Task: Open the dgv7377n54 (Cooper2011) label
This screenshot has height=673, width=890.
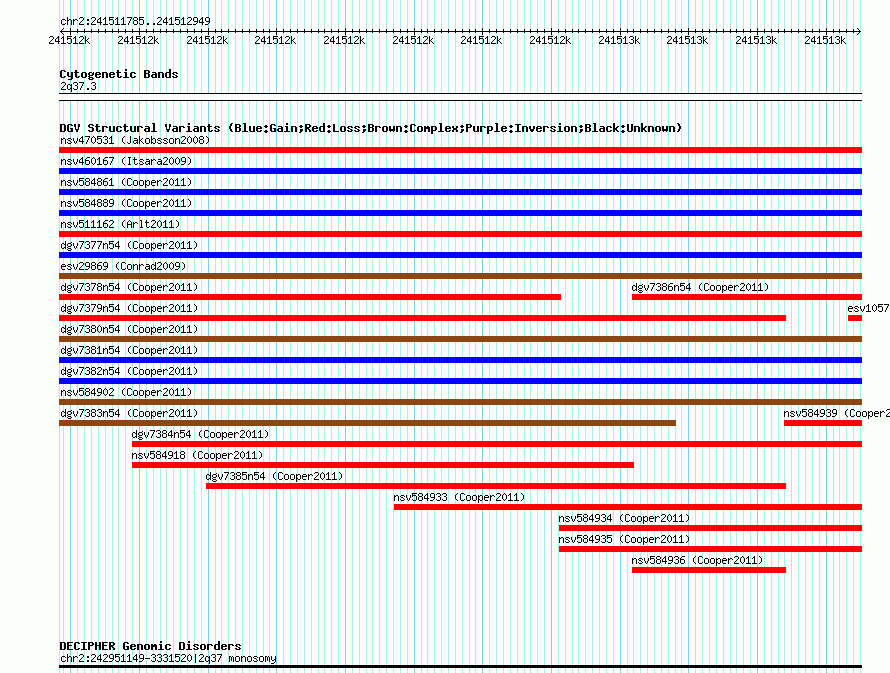Action: [x=129, y=245]
